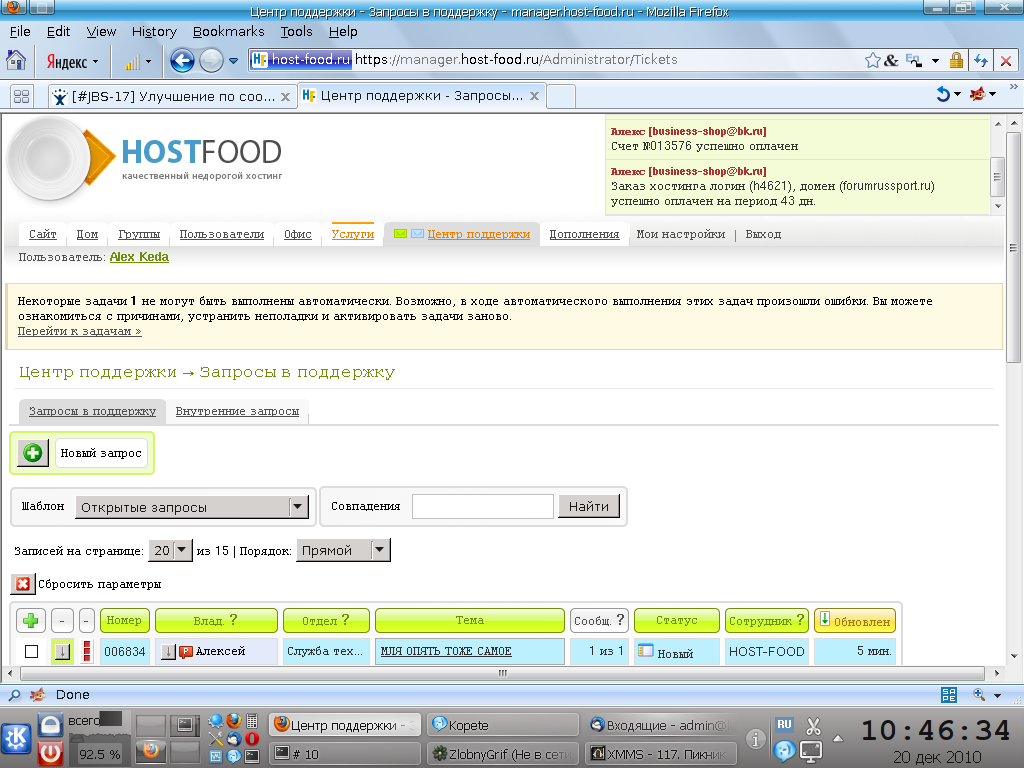
Task: Stop loading with the red X icon
Action: (1006, 61)
